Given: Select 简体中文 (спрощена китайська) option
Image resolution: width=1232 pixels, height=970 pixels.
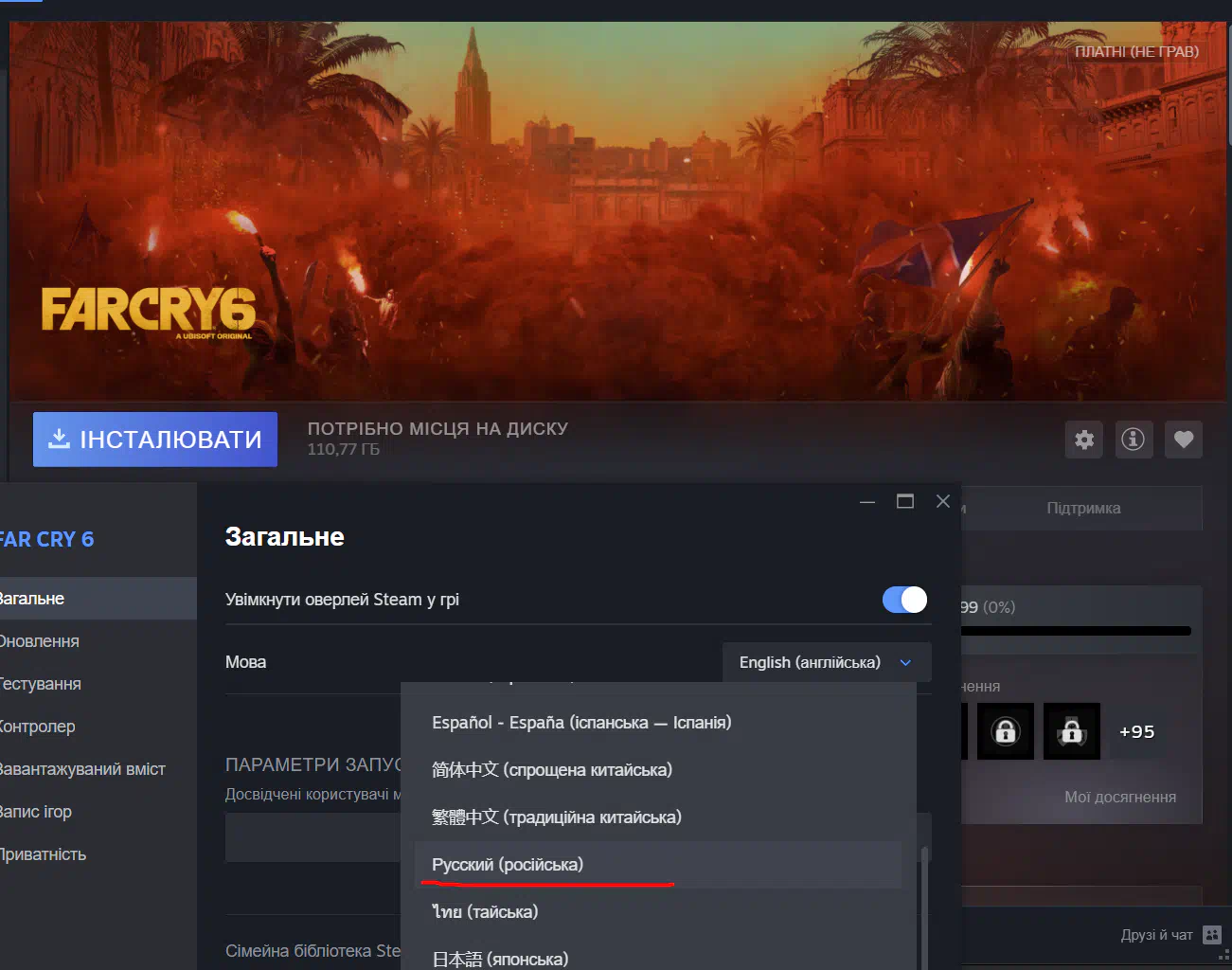Looking at the screenshot, I should coord(659,770).
